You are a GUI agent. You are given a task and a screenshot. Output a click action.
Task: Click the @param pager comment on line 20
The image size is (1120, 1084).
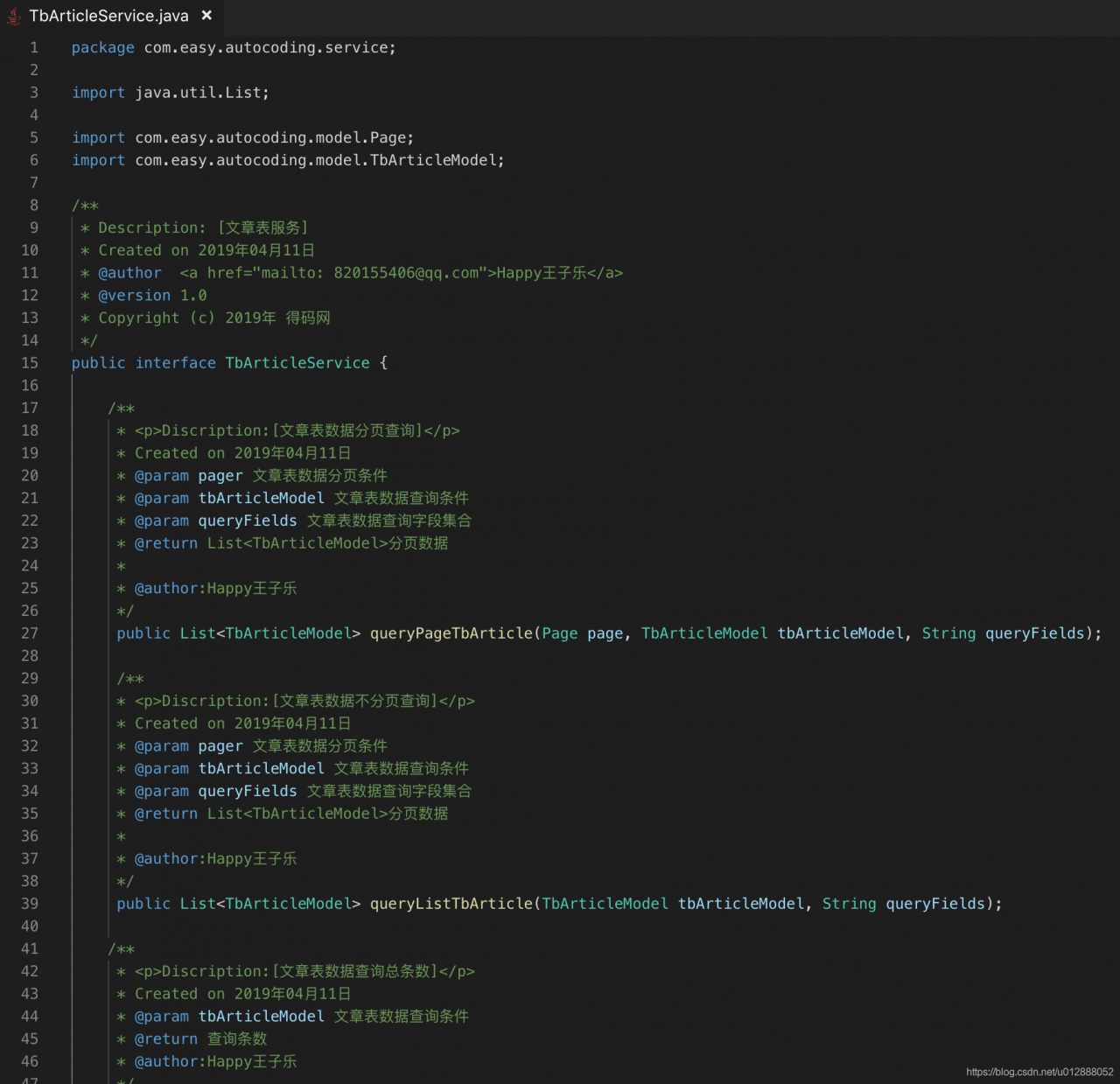click(x=252, y=476)
